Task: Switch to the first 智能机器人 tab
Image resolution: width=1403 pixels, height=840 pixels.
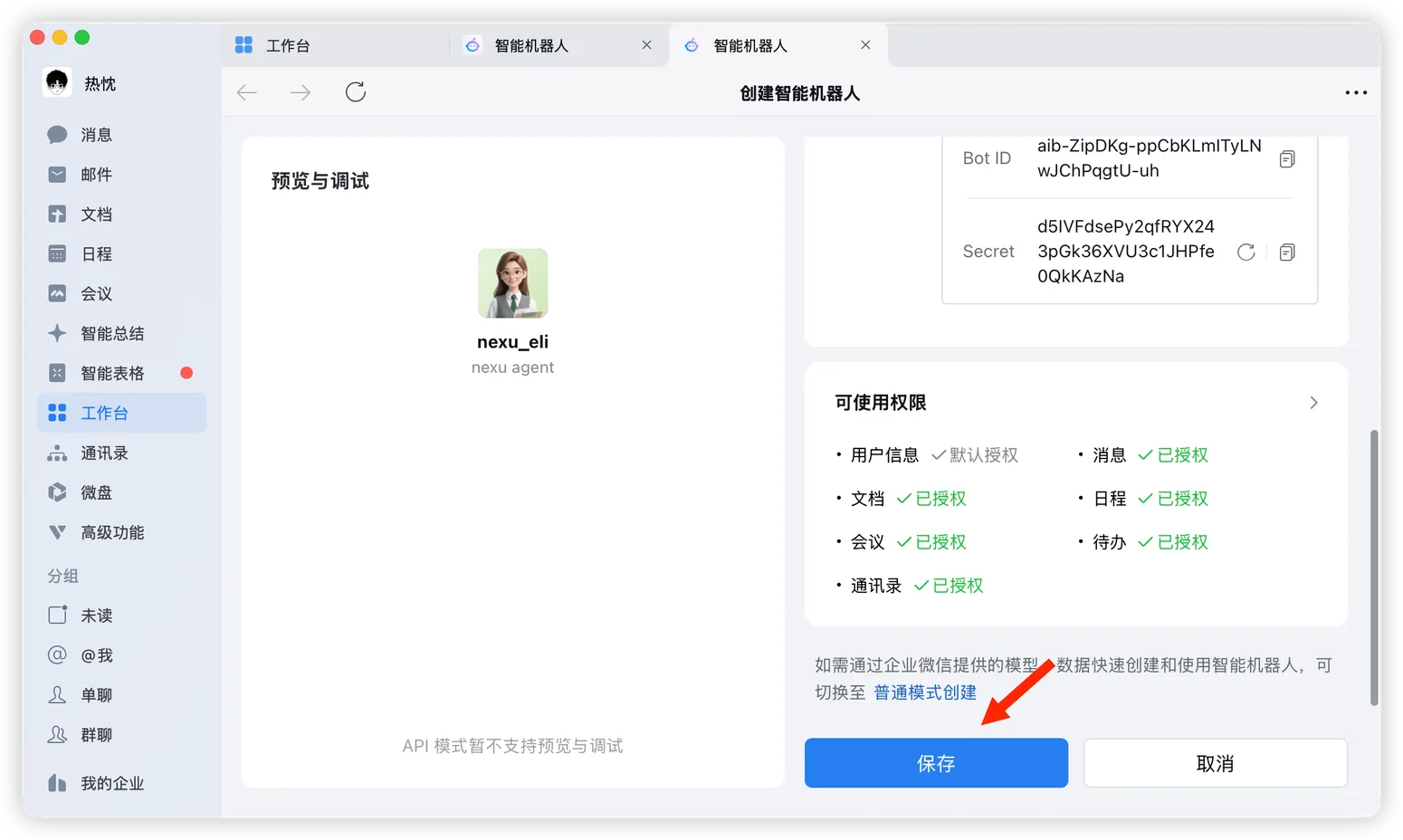Action: (x=533, y=44)
